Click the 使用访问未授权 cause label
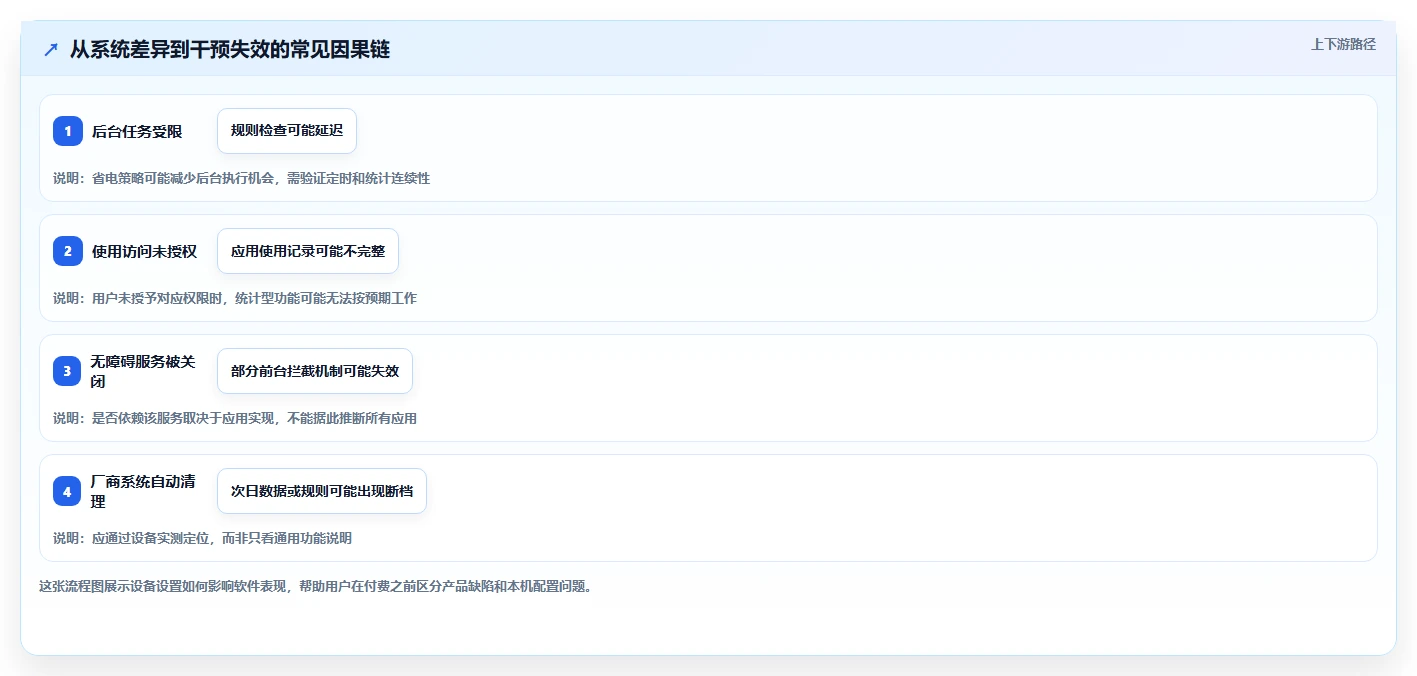The height and width of the screenshot is (676, 1417). (144, 251)
